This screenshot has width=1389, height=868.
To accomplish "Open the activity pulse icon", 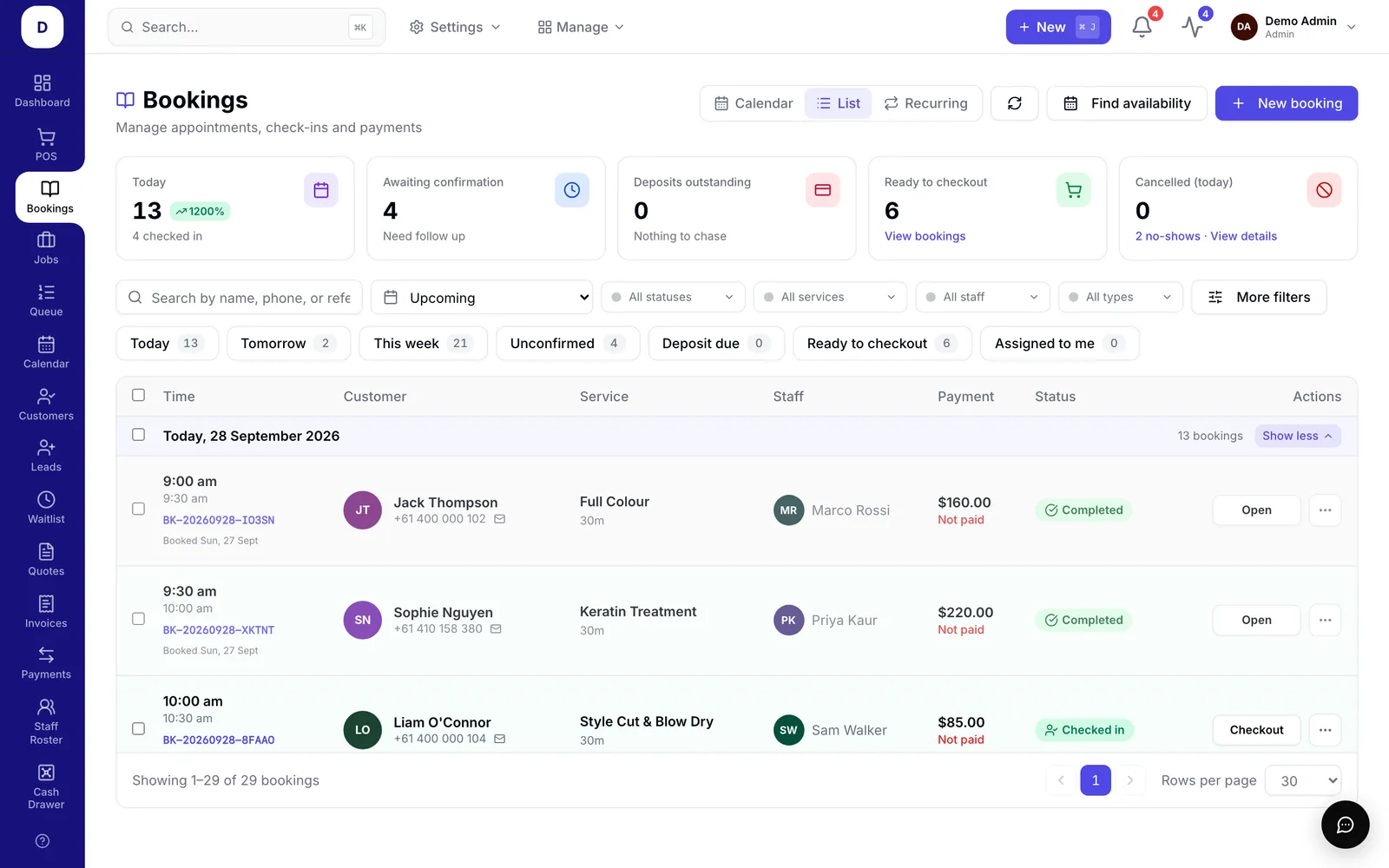I will tap(1192, 27).
